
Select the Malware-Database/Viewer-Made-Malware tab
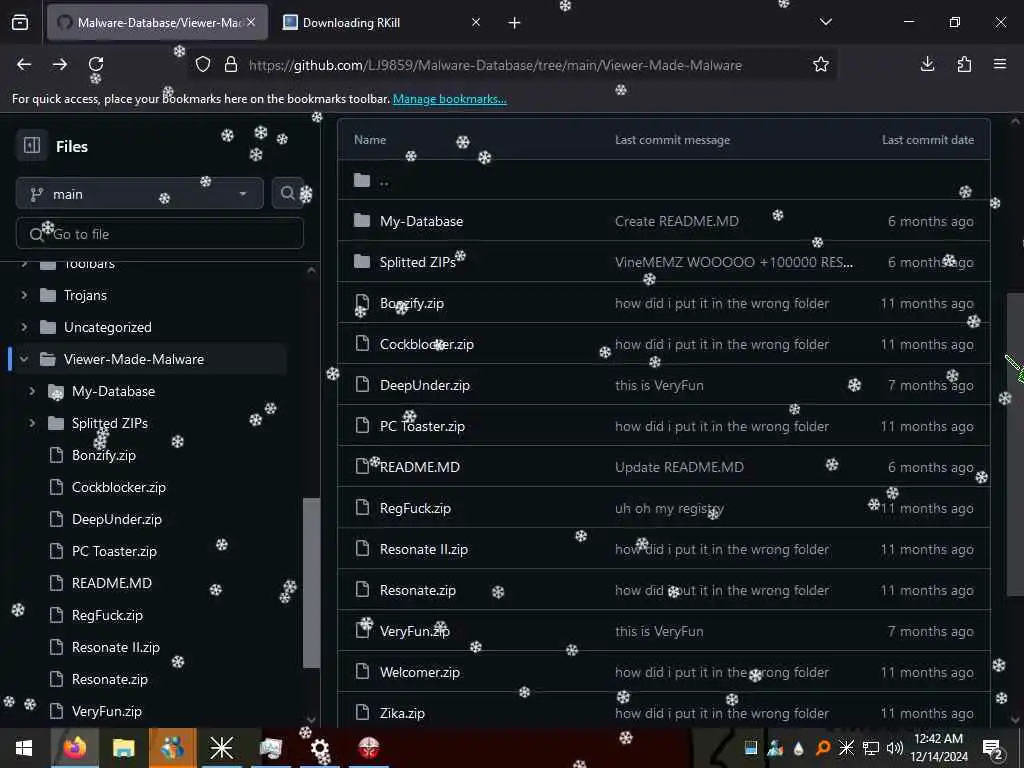(x=157, y=22)
